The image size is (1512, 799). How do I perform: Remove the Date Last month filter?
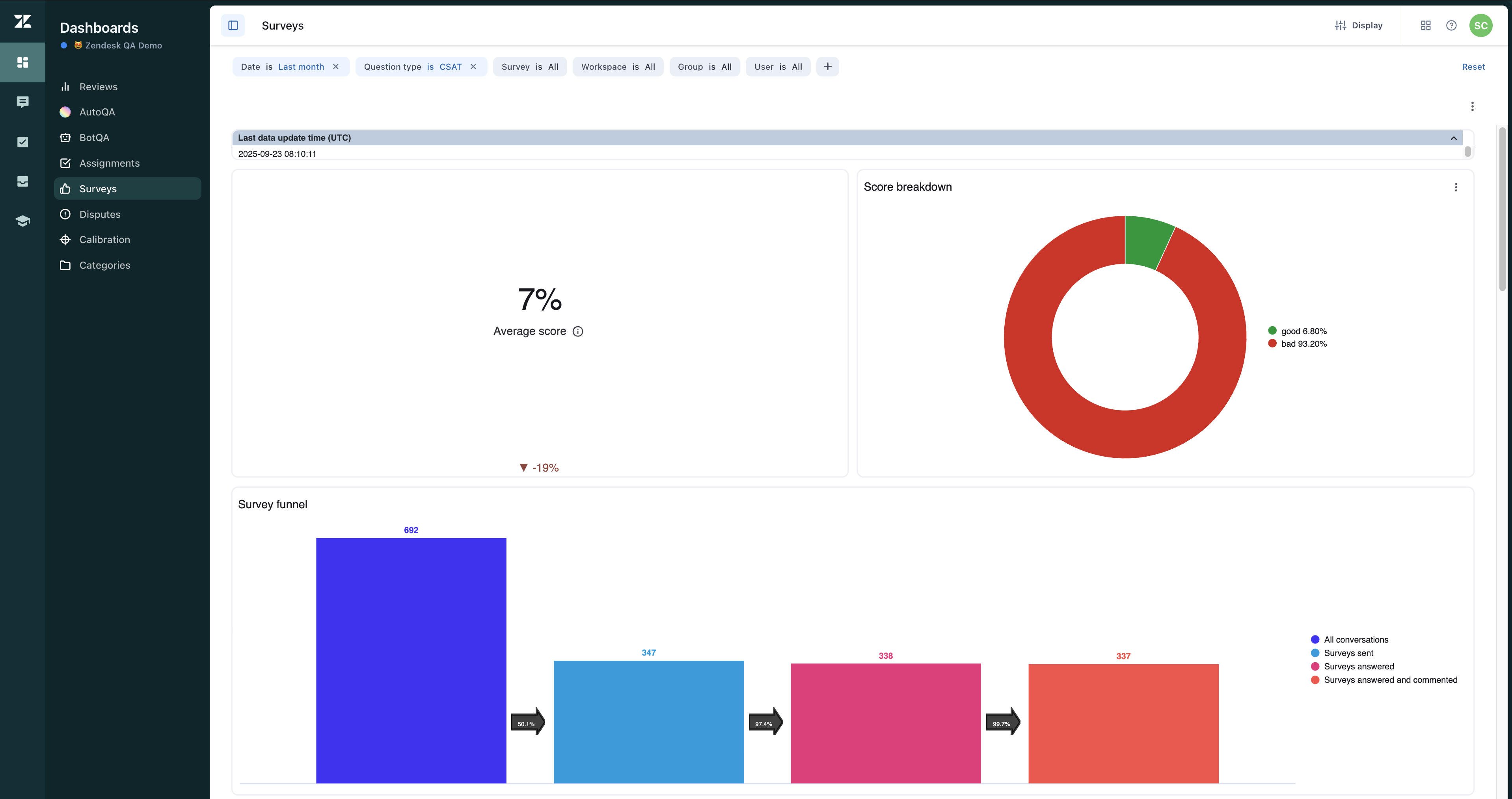336,67
